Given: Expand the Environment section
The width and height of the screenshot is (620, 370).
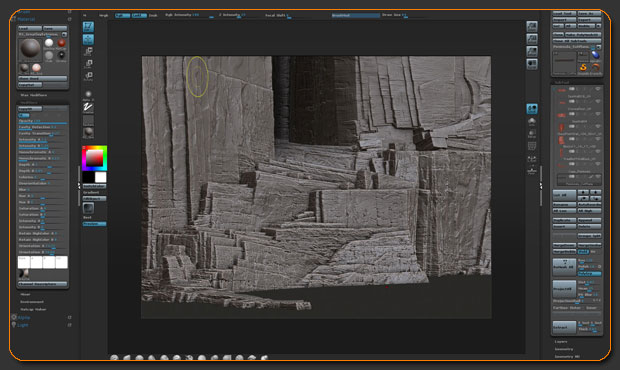Looking at the screenshot, I should pyautogui.click(x=32, y=302).
